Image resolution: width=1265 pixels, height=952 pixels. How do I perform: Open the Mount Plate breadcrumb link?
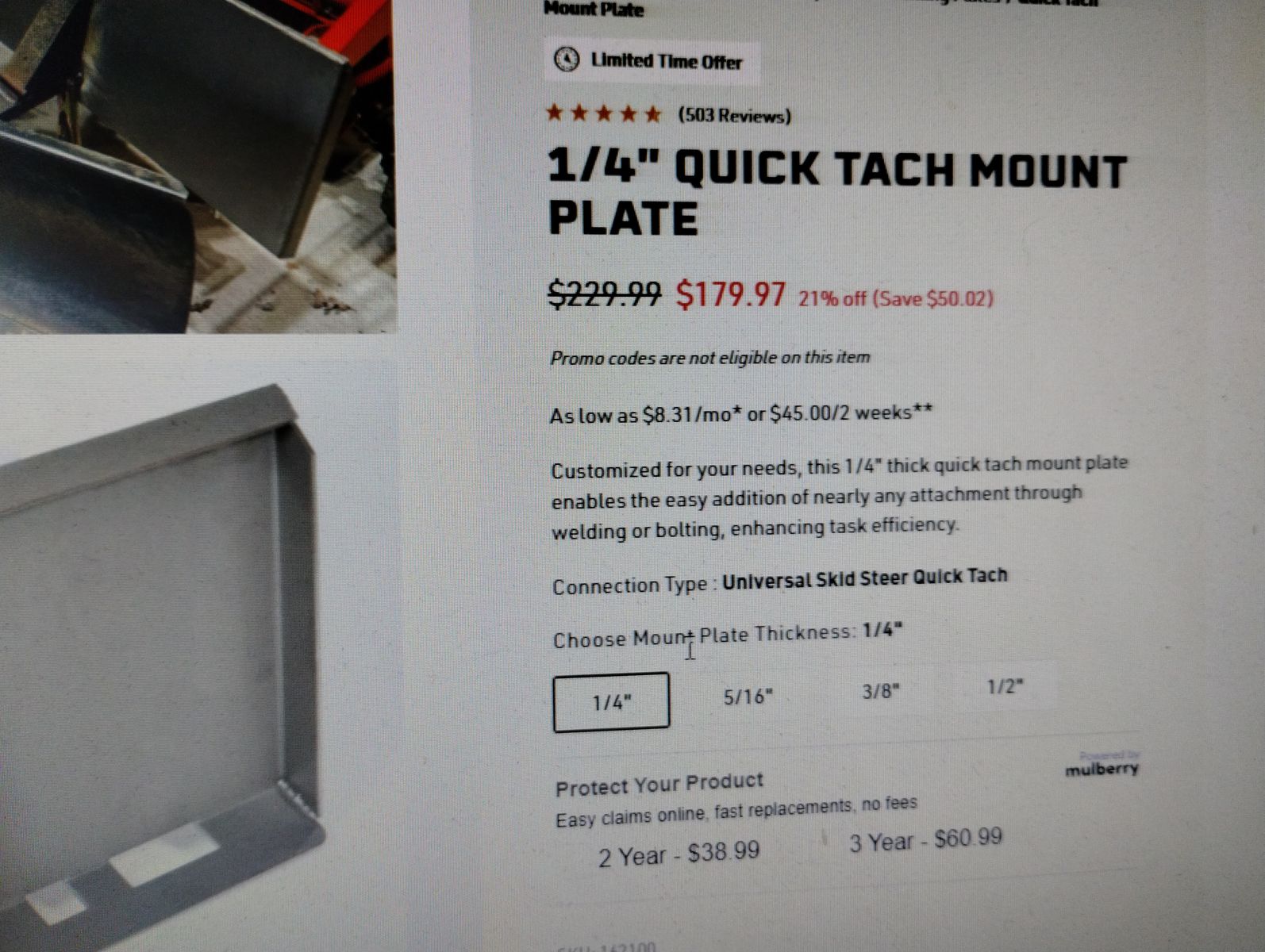click(x=594, y=9)
